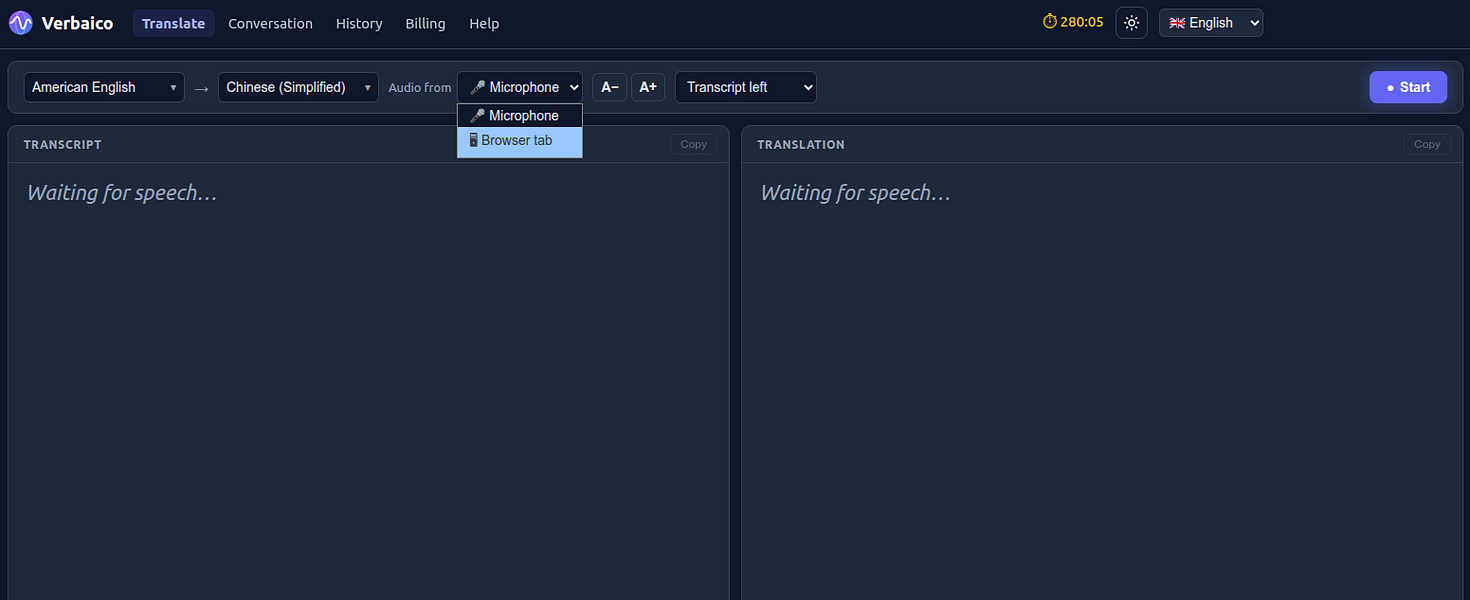The image size is (1470, 600).
Task: Switch to the Translate tab
Action: pos(174,23)
